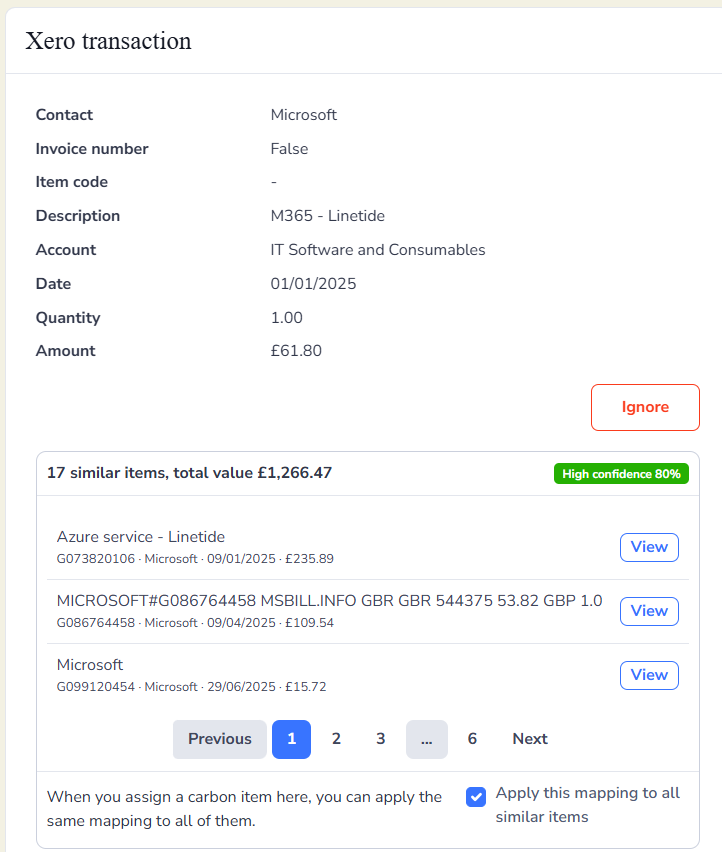The image size is (722, 852).
Task: Click the quantity value 1.00
Action: [286, 317]
